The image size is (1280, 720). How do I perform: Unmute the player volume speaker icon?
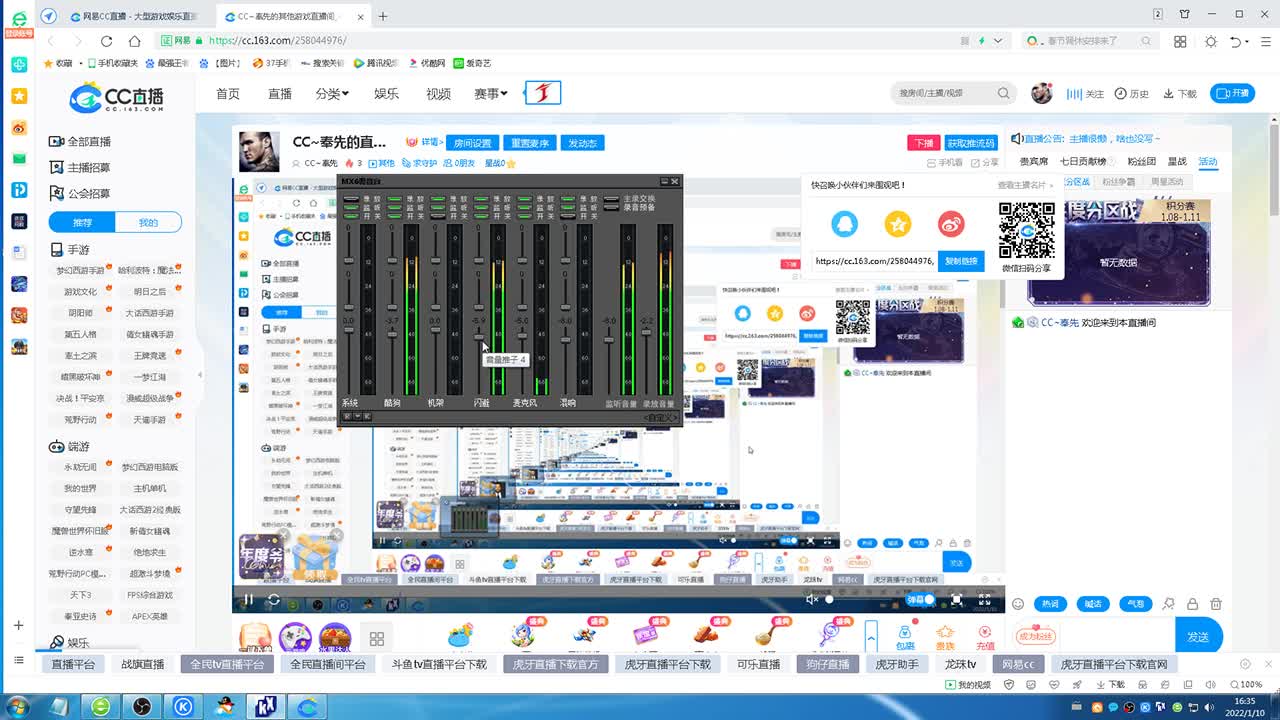(x=812, y=600)
